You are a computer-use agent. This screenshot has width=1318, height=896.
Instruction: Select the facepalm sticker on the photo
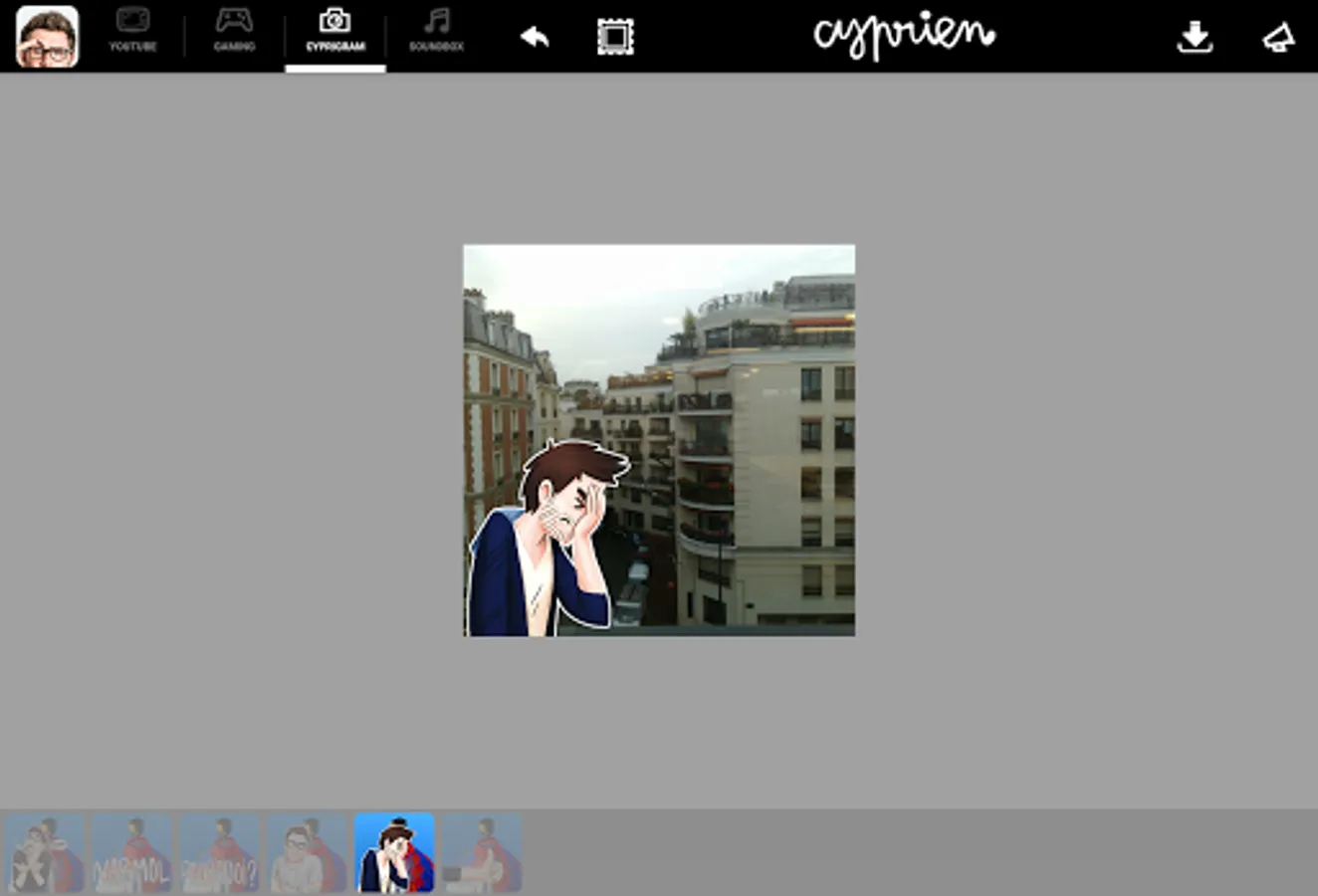(548, 539)
